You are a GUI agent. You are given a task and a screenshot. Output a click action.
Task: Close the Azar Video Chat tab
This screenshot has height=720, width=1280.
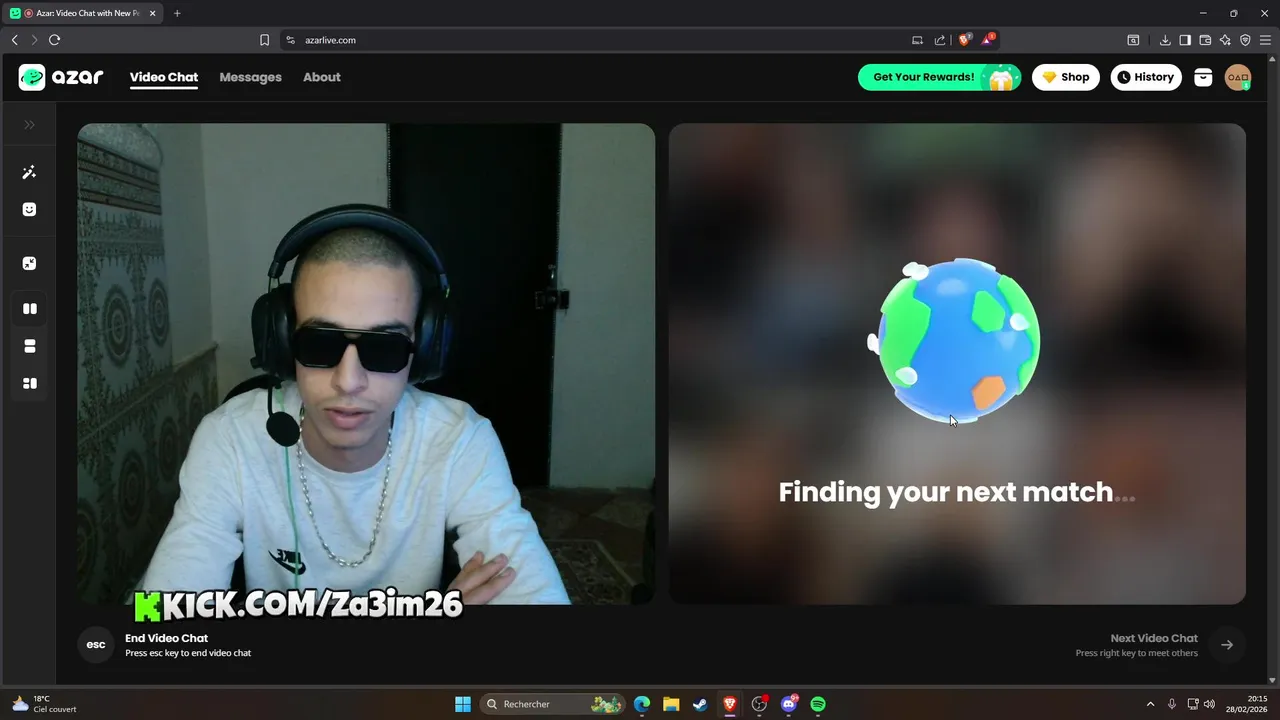click(x=153, y=13)
